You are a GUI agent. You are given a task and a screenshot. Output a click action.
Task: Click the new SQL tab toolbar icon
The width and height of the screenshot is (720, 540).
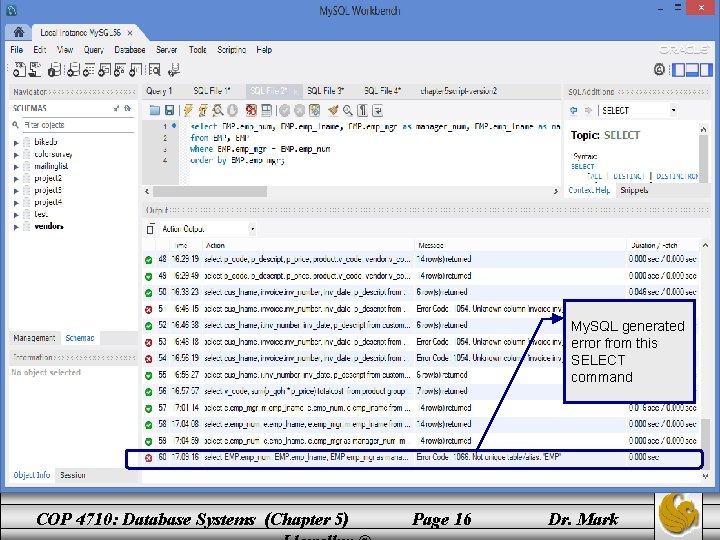(x=19, y=69)
